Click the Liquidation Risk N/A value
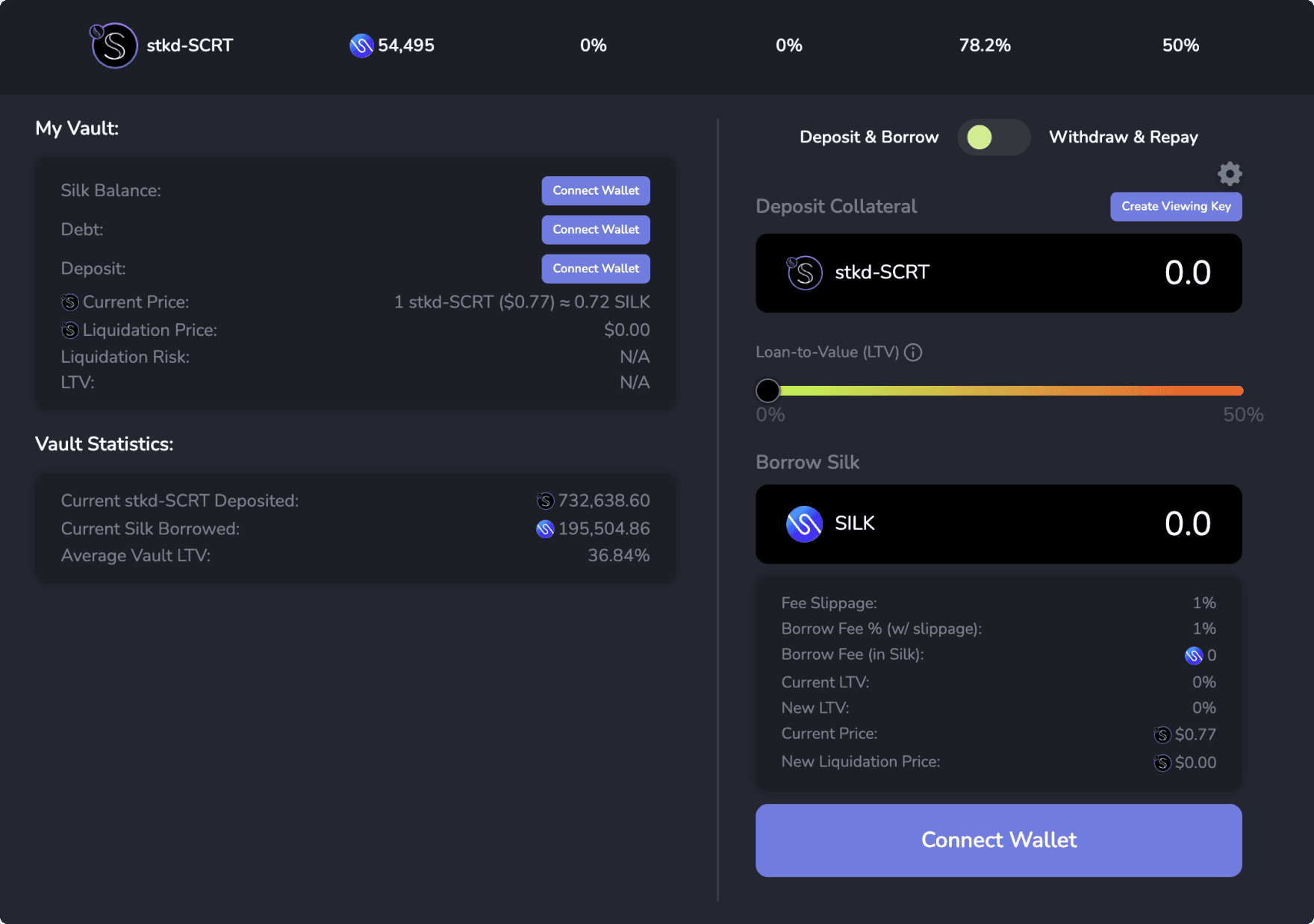 click(635, 358)
